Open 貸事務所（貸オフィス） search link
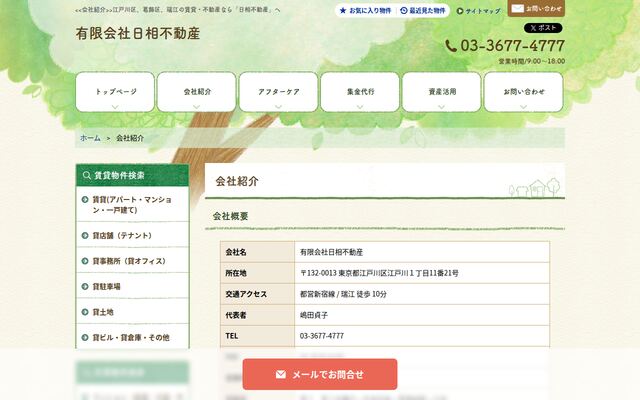The image size is (640, 400). click(x=133, y=261)
